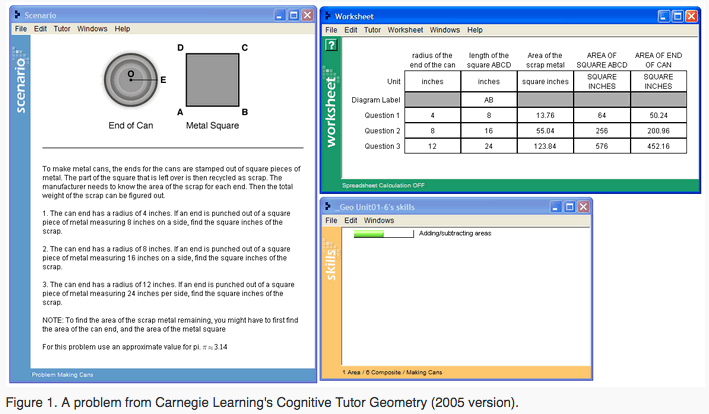Open the Tutor menu in Worksheet window
Image resolution: width=709 pixels, height=414 pixels.
(x=373, y=30)
